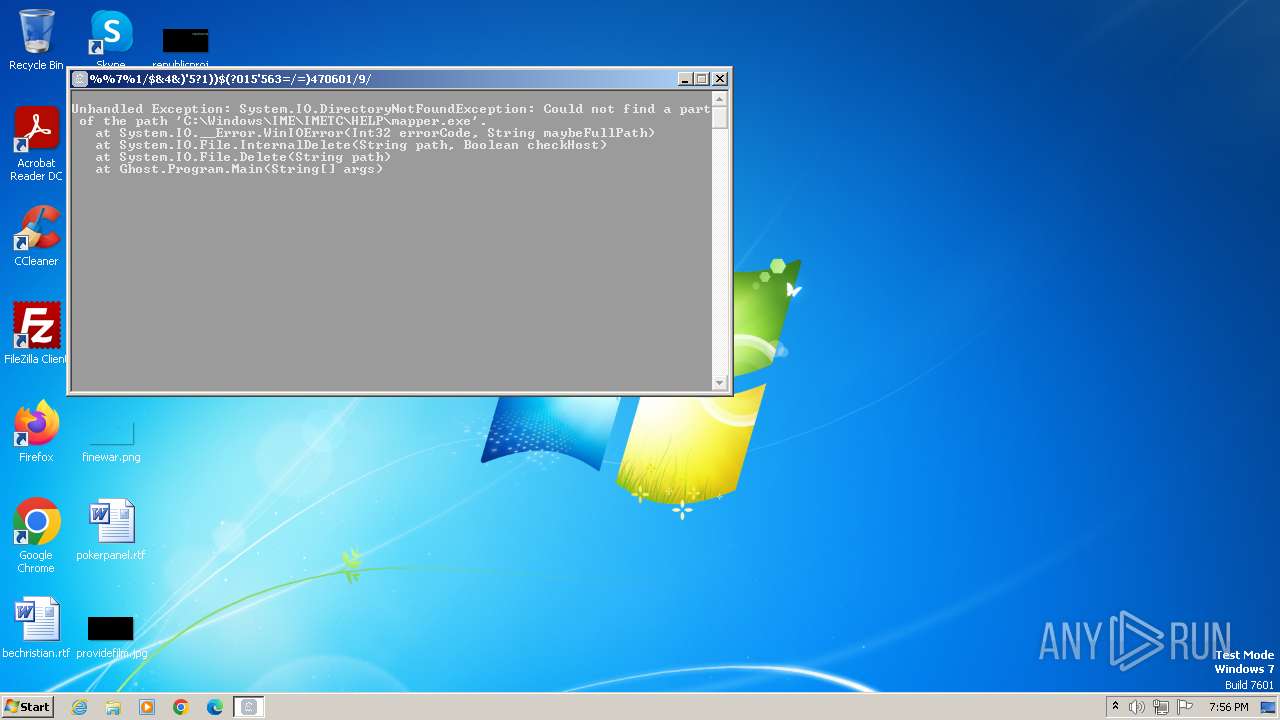
Task: Launch Firefox from the desktop icon
Action: coord(36,432)
